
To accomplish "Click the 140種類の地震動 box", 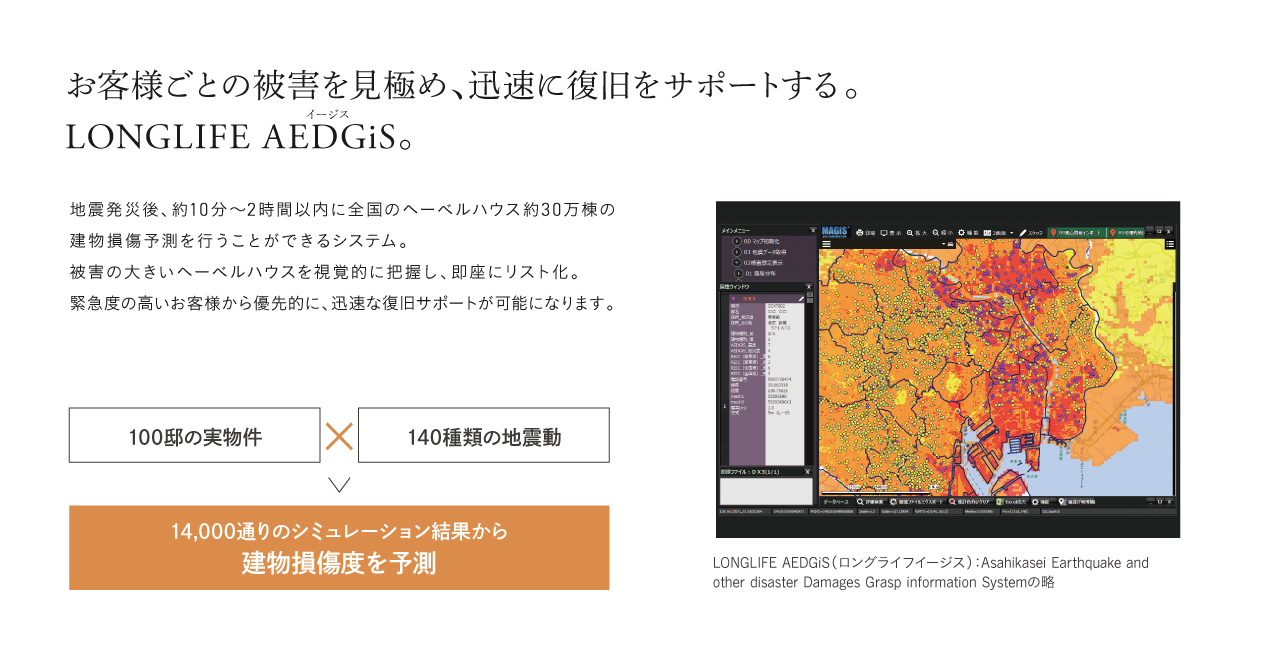I will pos(484,436).
